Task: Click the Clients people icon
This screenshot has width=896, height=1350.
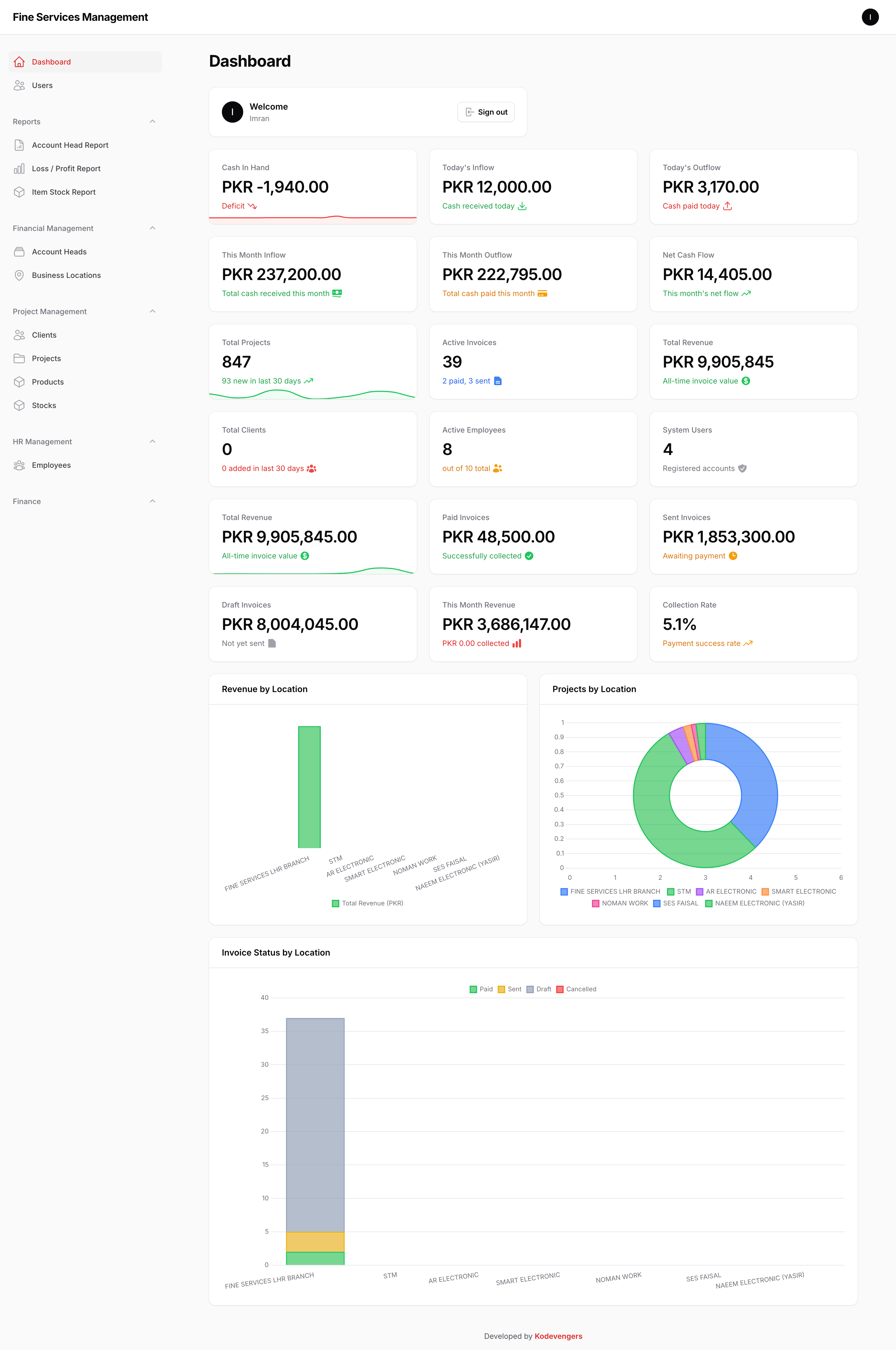Action: click(19, 335)
